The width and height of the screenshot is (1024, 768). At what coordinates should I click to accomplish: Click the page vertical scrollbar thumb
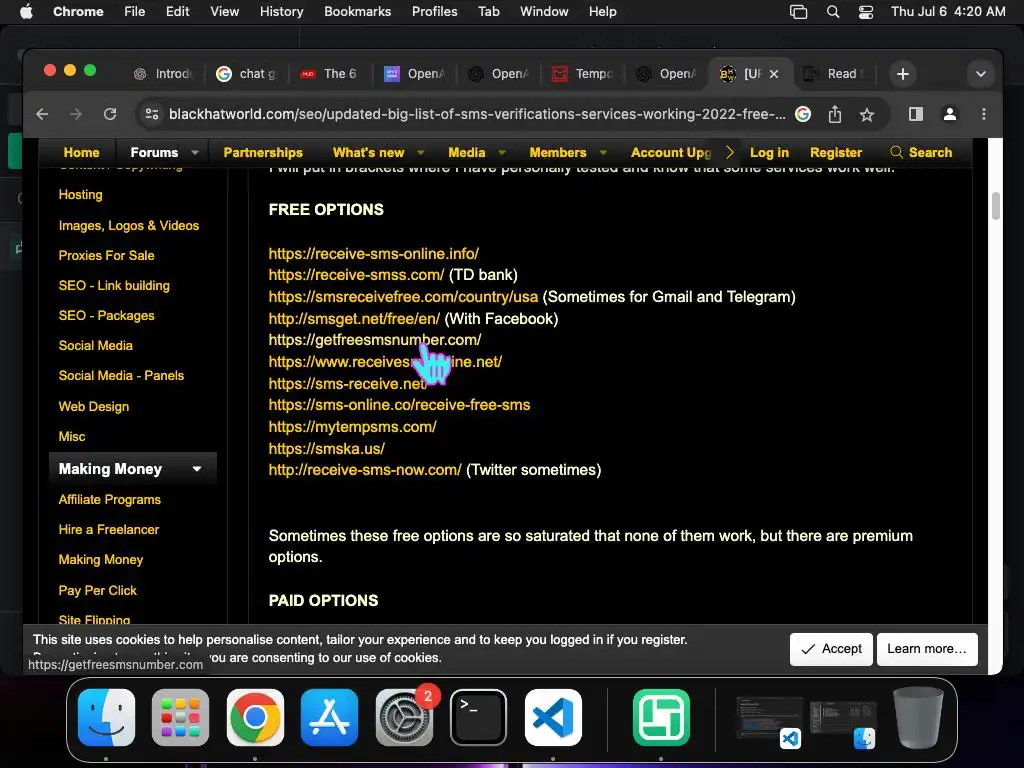(x=995, y=206)
